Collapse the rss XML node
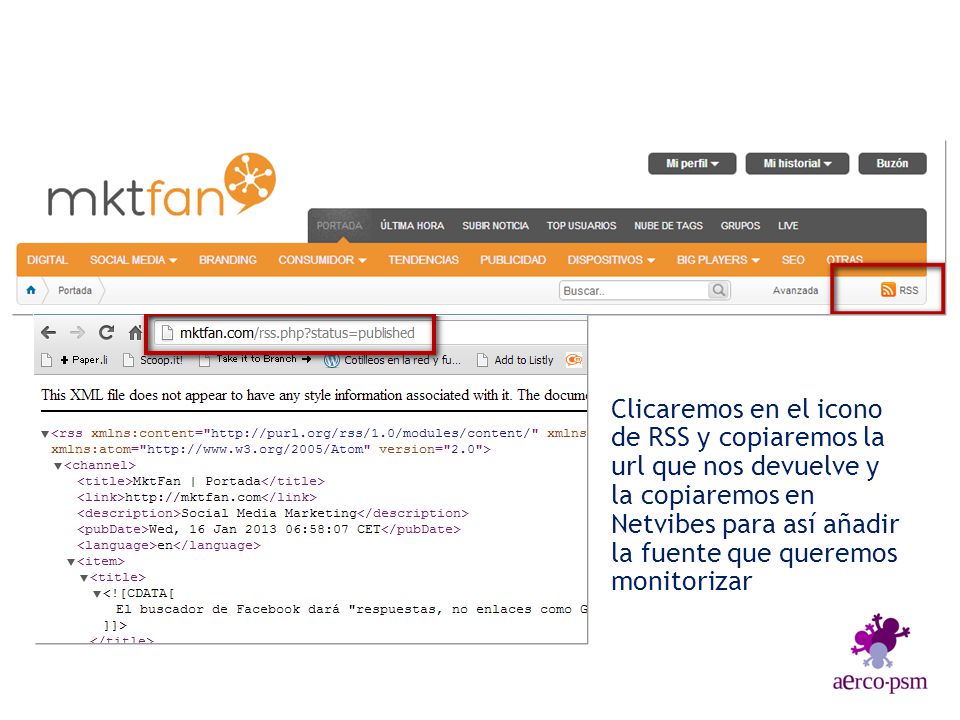The width and height of the screenshot is (960, 720). pyautogui.click(x=45, y=434)
